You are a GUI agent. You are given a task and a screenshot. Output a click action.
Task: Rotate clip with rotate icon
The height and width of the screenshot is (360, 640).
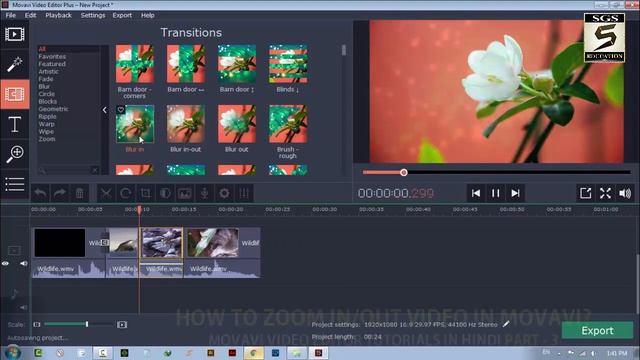tap(126, 193)
